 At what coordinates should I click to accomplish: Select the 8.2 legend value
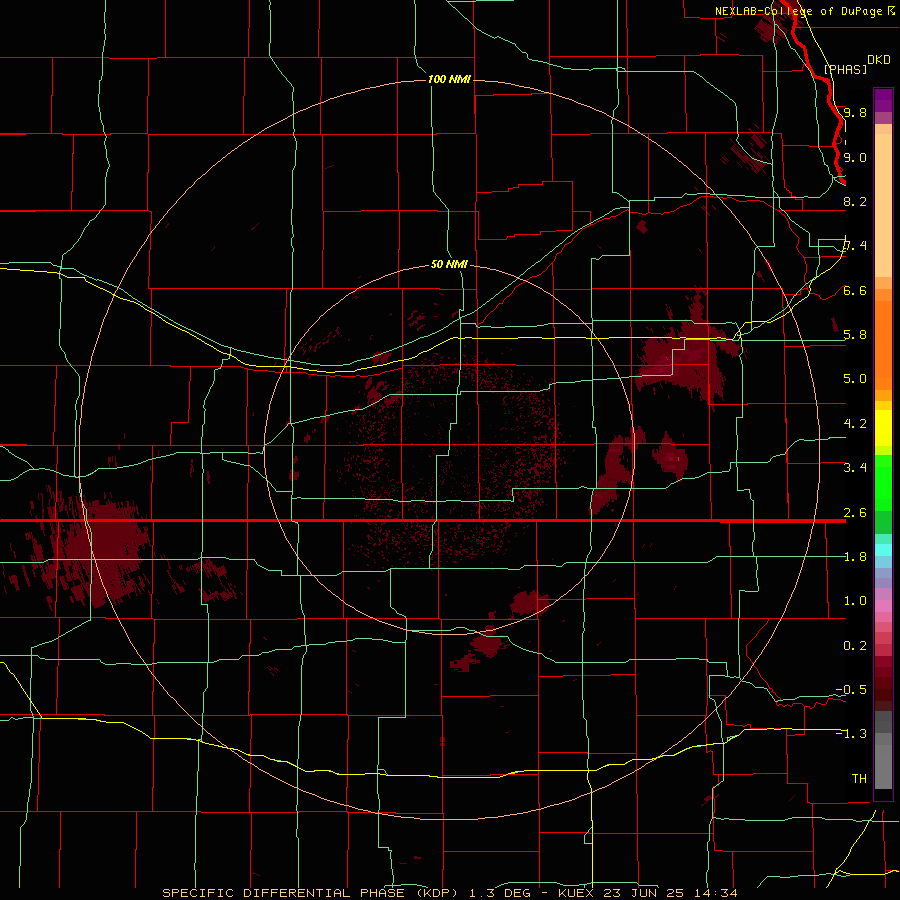pos(855,201)
